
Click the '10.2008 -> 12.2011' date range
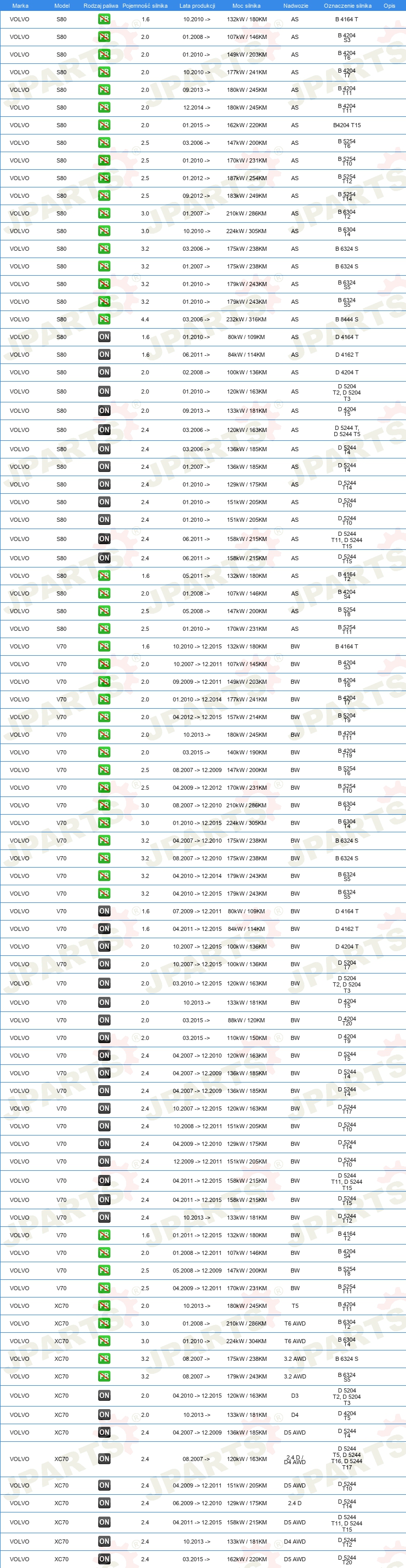(197, 1126)
